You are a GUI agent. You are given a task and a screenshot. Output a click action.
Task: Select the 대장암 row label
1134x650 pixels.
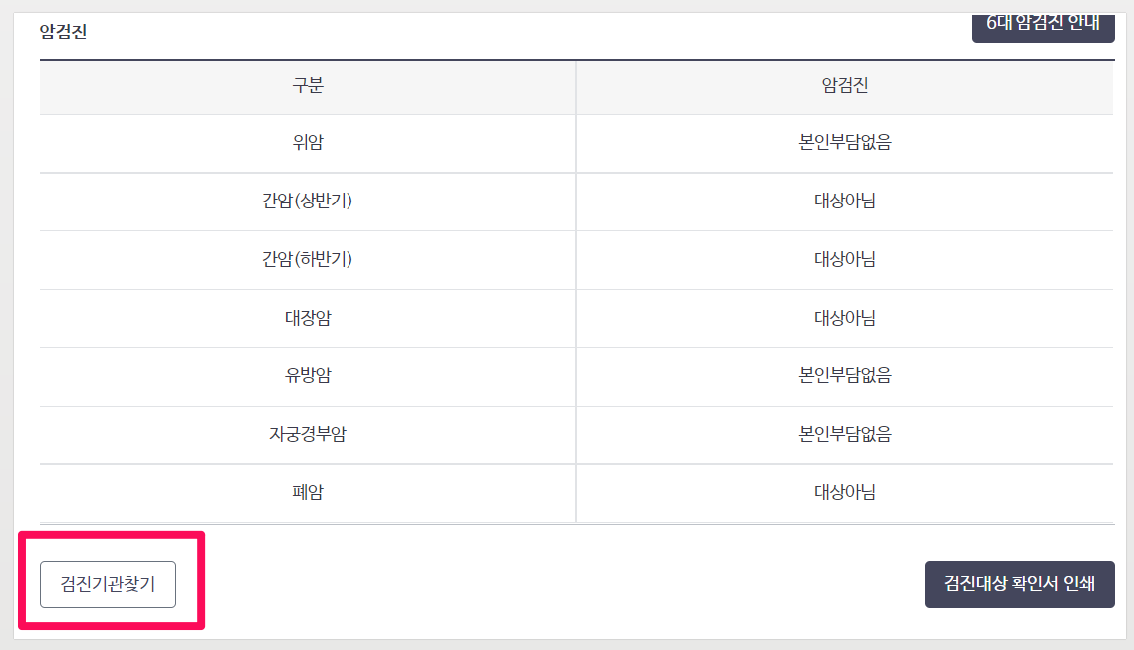[308, 317]
